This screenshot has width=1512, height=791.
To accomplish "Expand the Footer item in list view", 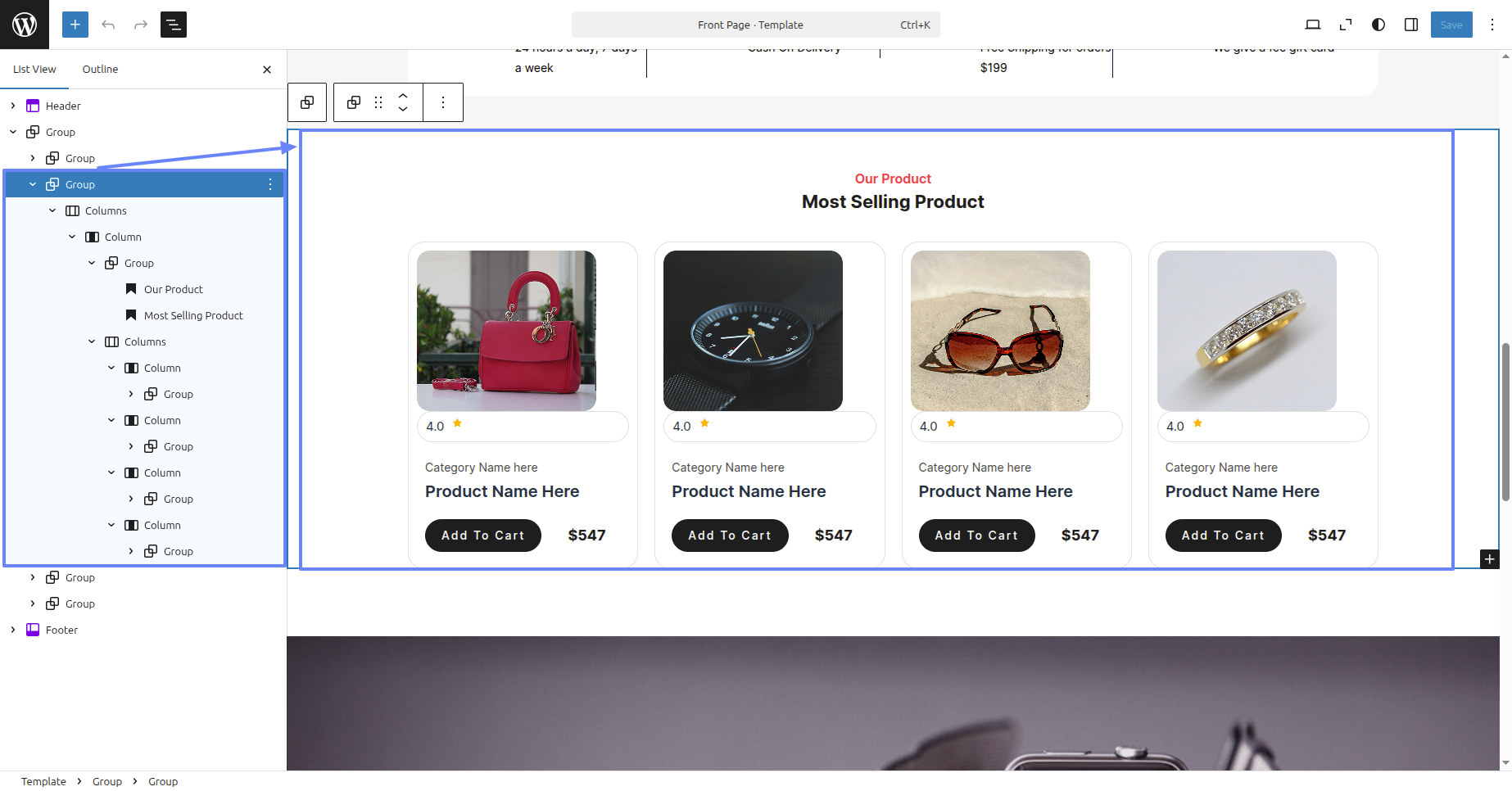I will (x=13, y=630).
